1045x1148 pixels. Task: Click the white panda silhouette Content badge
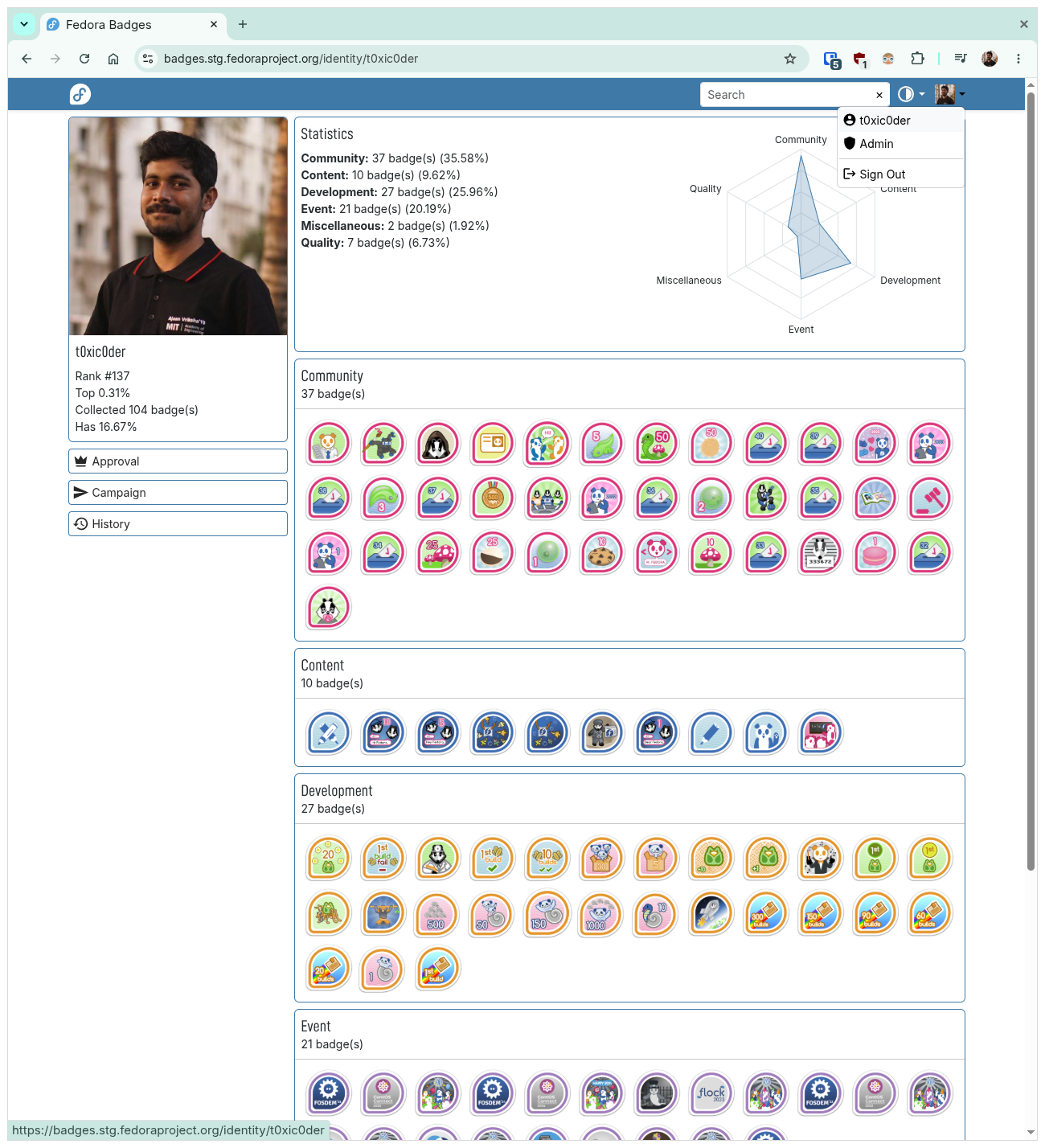point(766,733)
